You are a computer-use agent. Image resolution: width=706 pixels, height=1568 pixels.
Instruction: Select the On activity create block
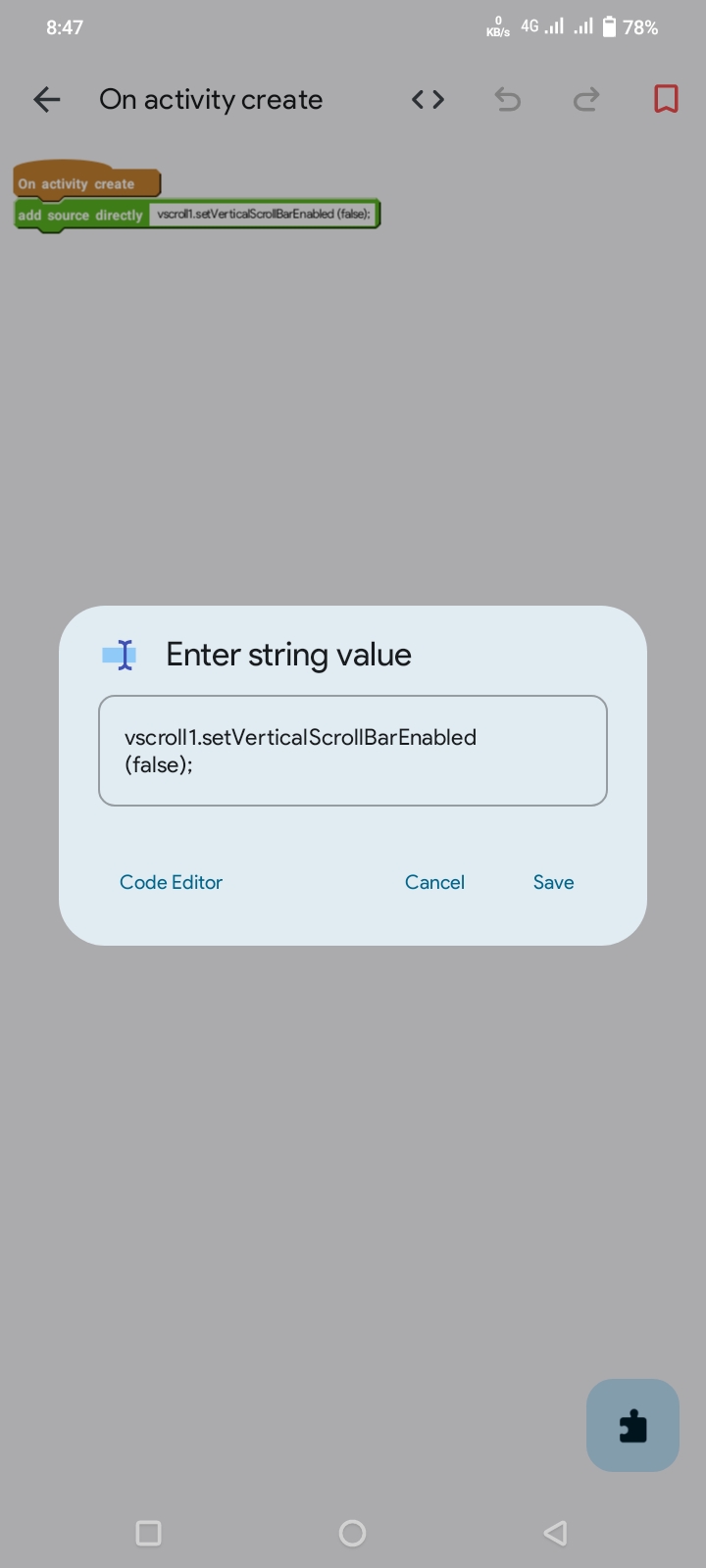86,182
